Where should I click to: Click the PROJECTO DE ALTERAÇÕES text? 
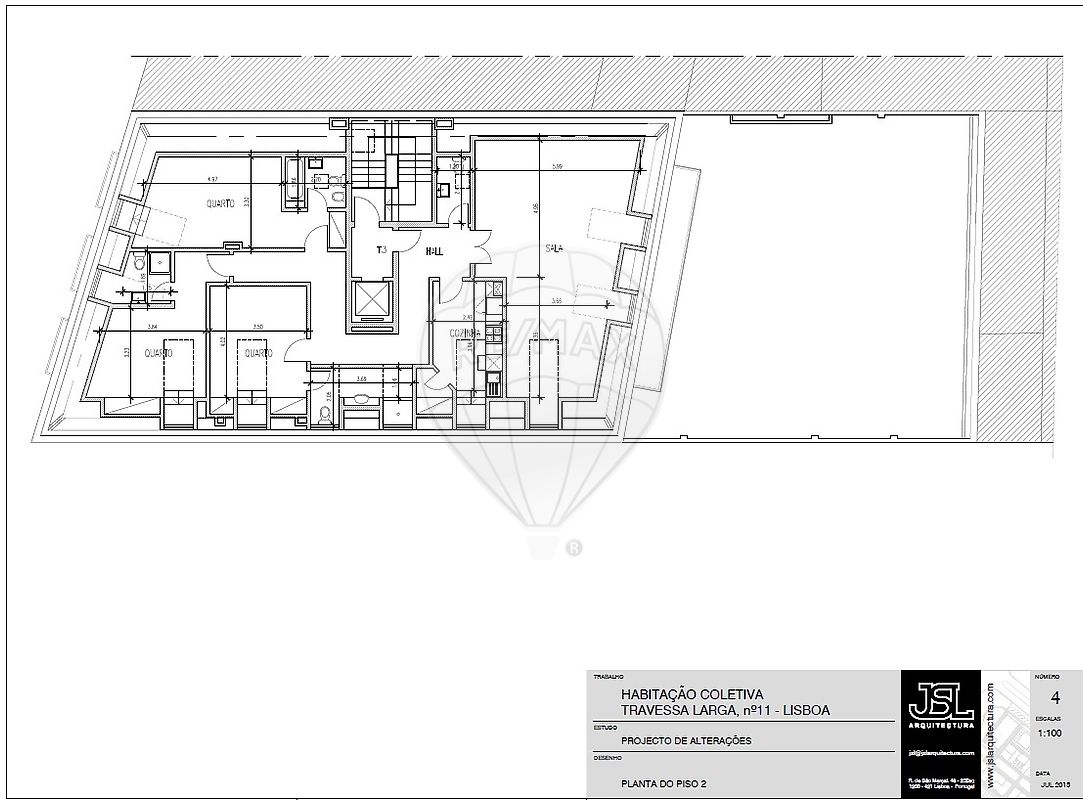click(685, 741)
